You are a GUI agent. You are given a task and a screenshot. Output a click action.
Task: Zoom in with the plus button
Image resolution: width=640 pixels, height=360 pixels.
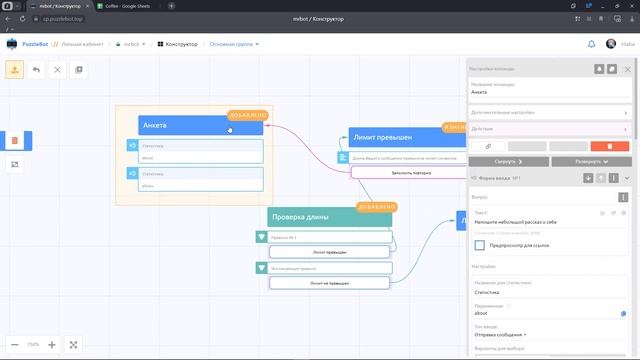52,345
